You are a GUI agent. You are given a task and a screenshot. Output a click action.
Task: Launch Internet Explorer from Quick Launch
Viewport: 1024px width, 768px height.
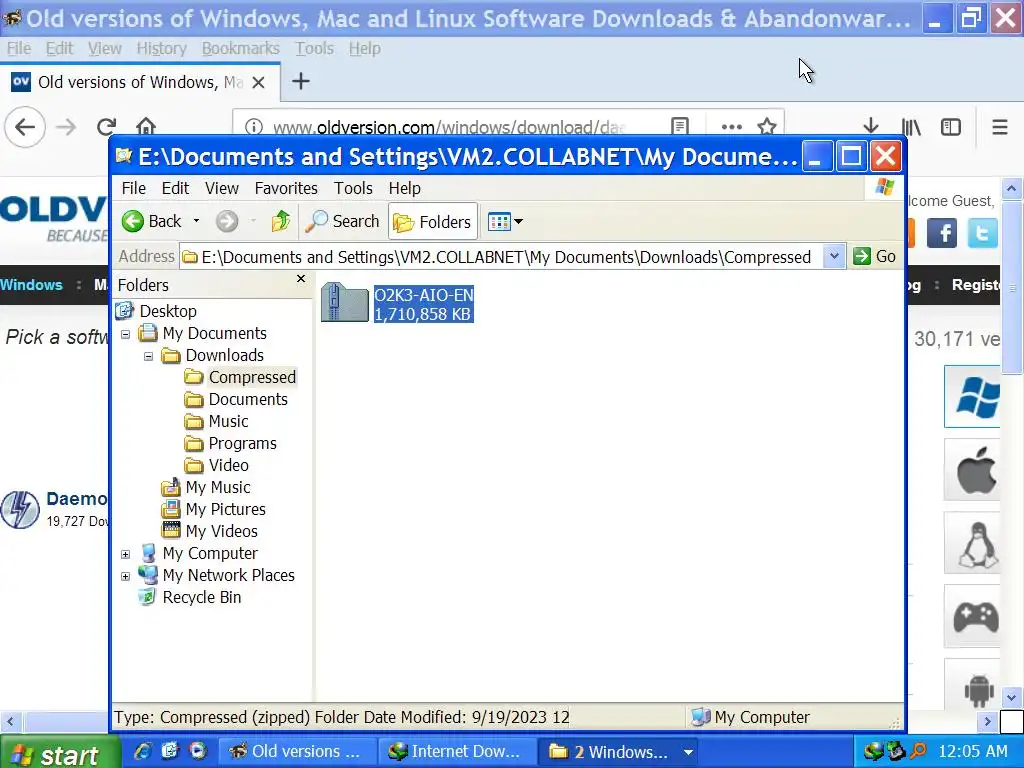(142, 752)
